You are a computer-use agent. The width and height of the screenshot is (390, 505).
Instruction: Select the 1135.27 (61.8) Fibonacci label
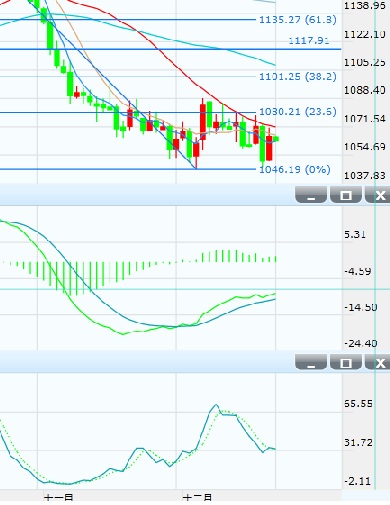point(298,20)
